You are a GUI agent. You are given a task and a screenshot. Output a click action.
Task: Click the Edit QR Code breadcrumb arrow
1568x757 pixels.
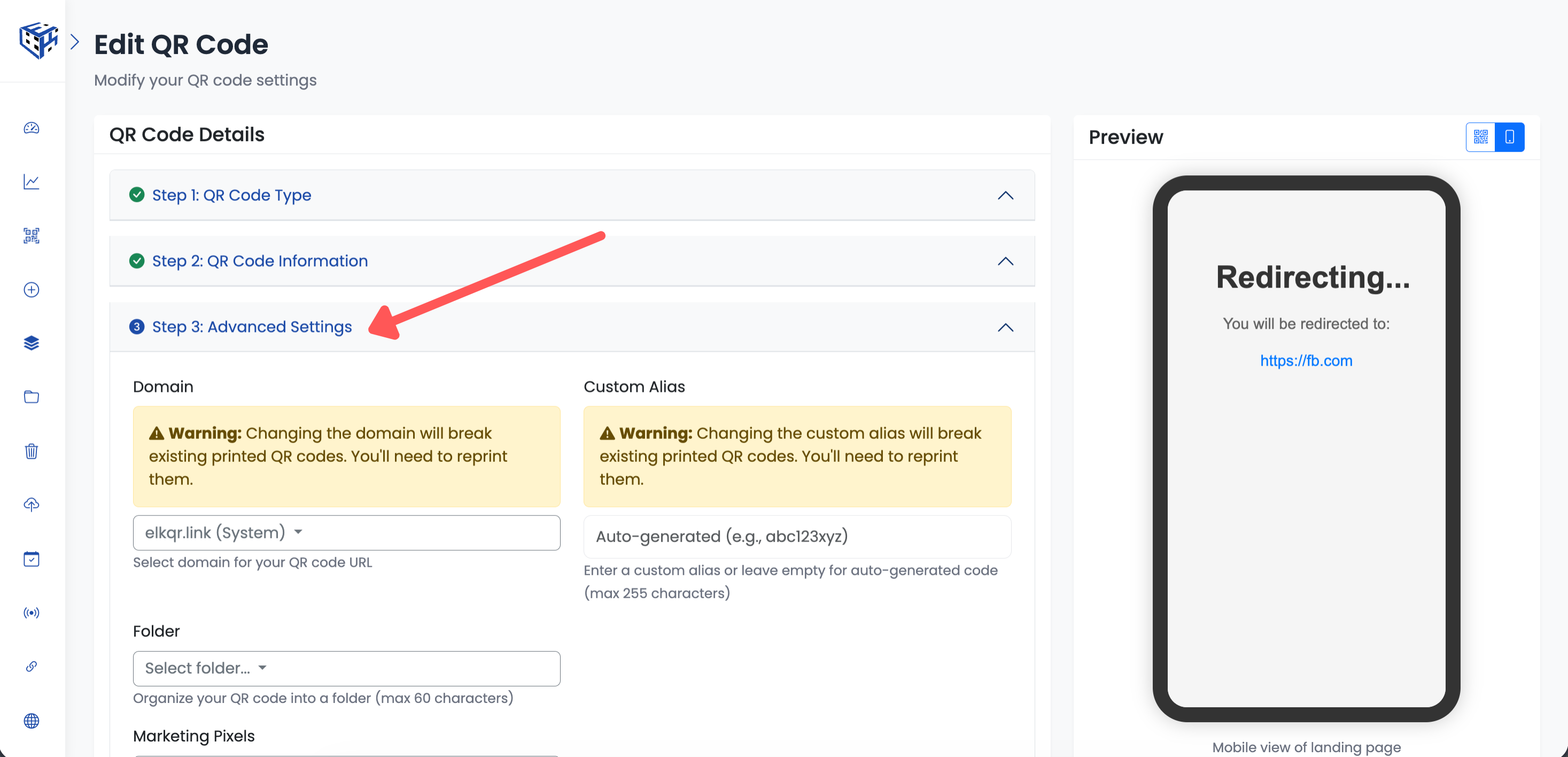tap(75, 41)
